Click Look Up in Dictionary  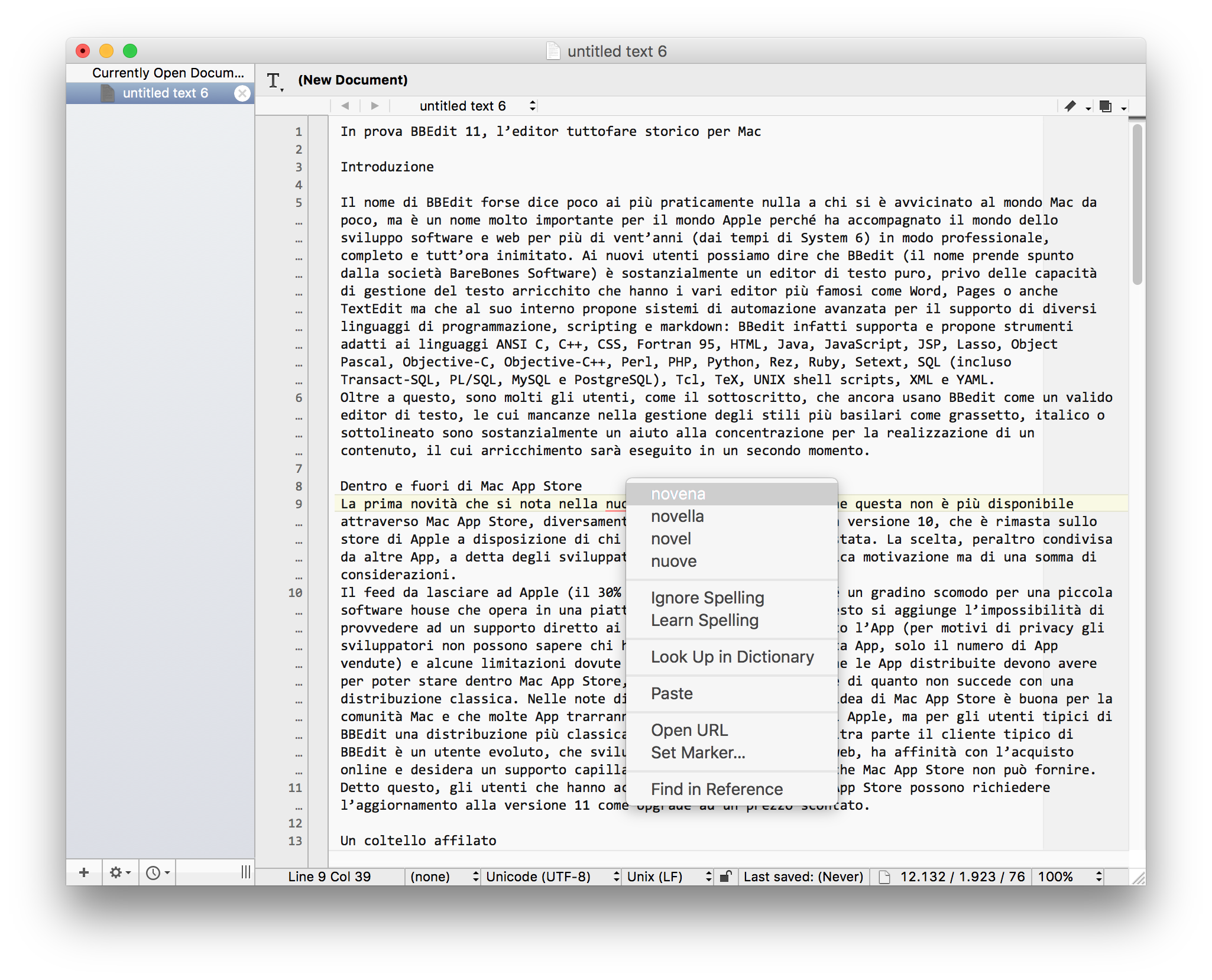pos(732,657)
